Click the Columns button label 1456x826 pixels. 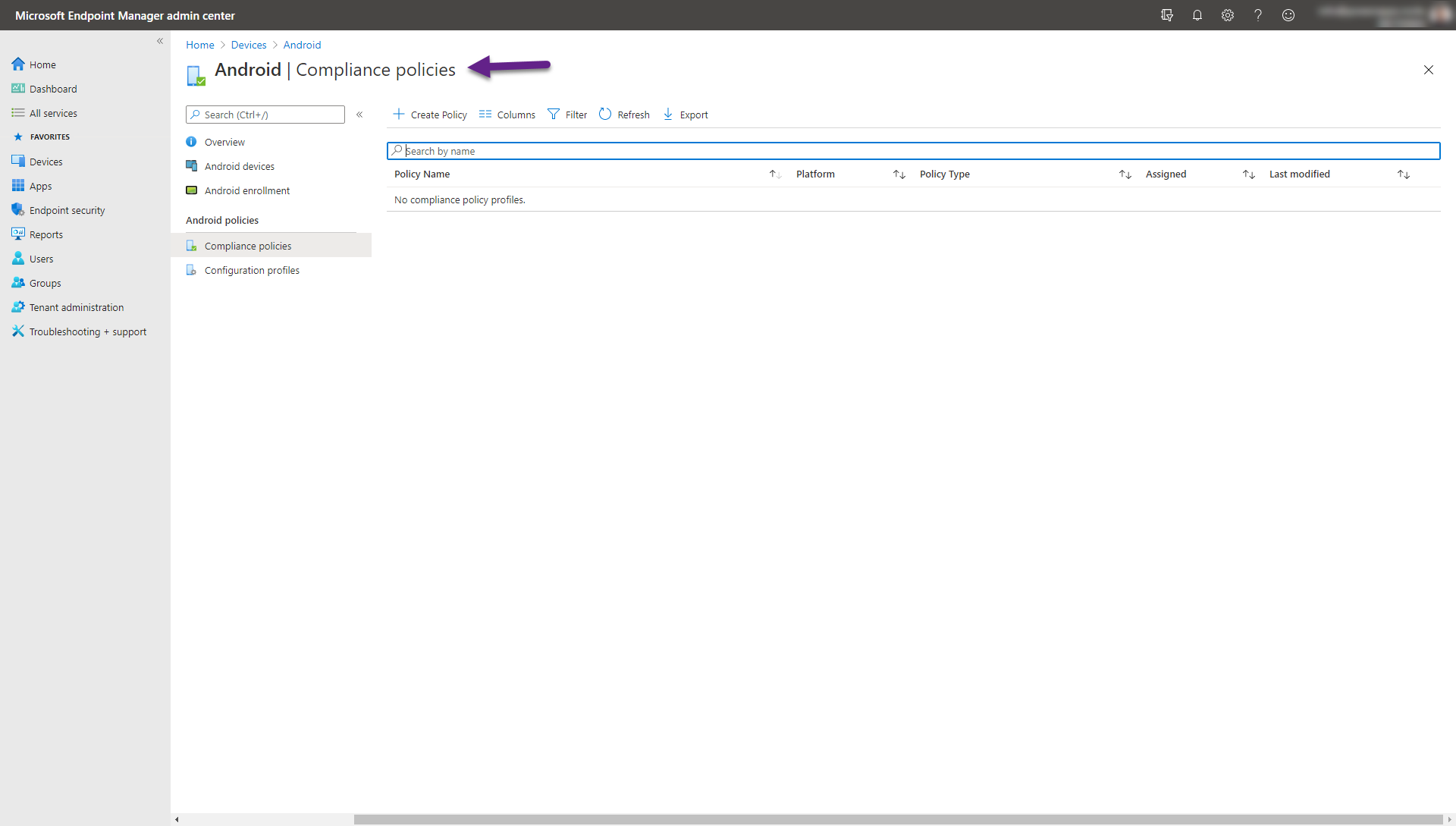[x=516, y=115]
